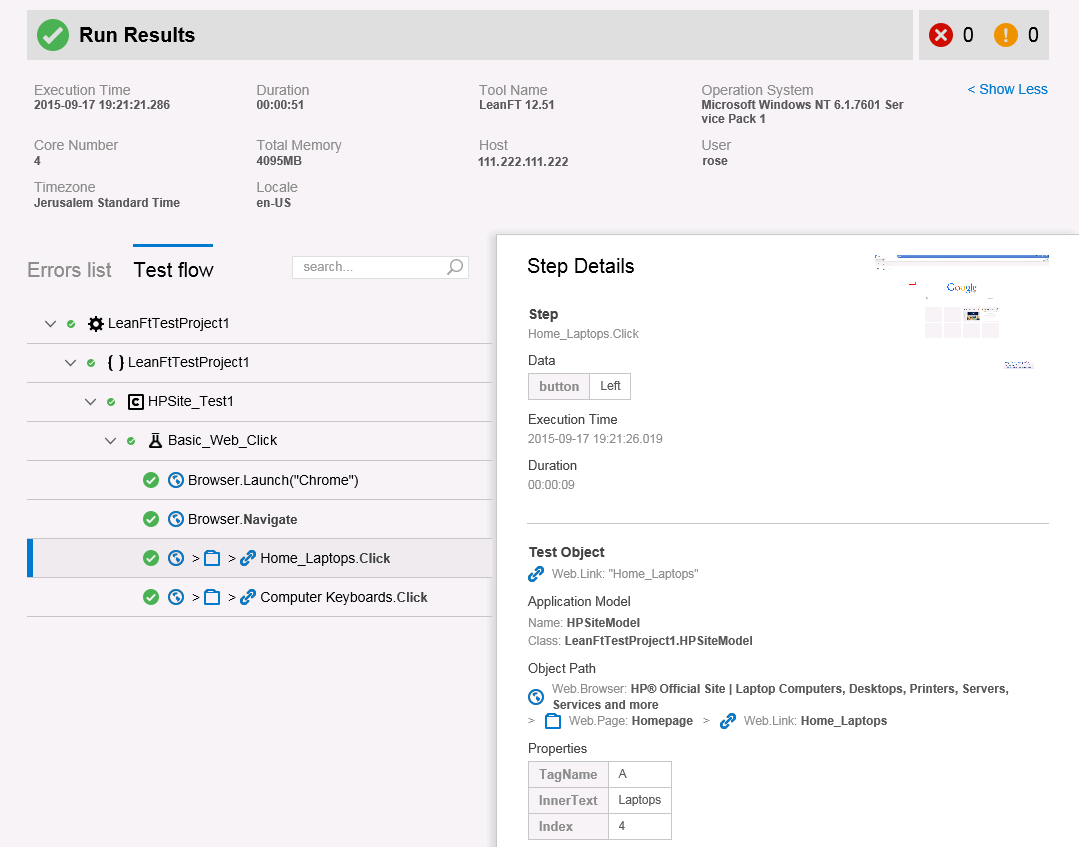Click the gear icon beside the top LeanFtTestProject1
Image resolution: width=1079 pixels, height=847 pixels.
(96, 324)
